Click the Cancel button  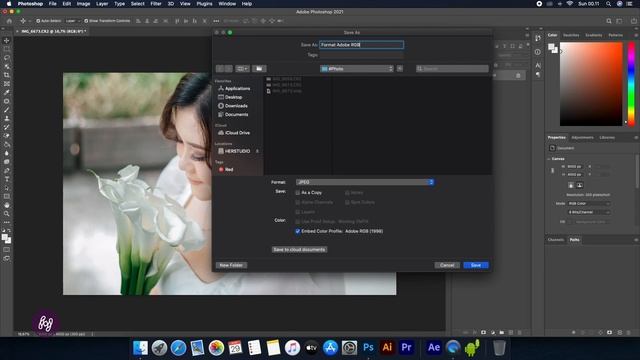pos(447,265)
